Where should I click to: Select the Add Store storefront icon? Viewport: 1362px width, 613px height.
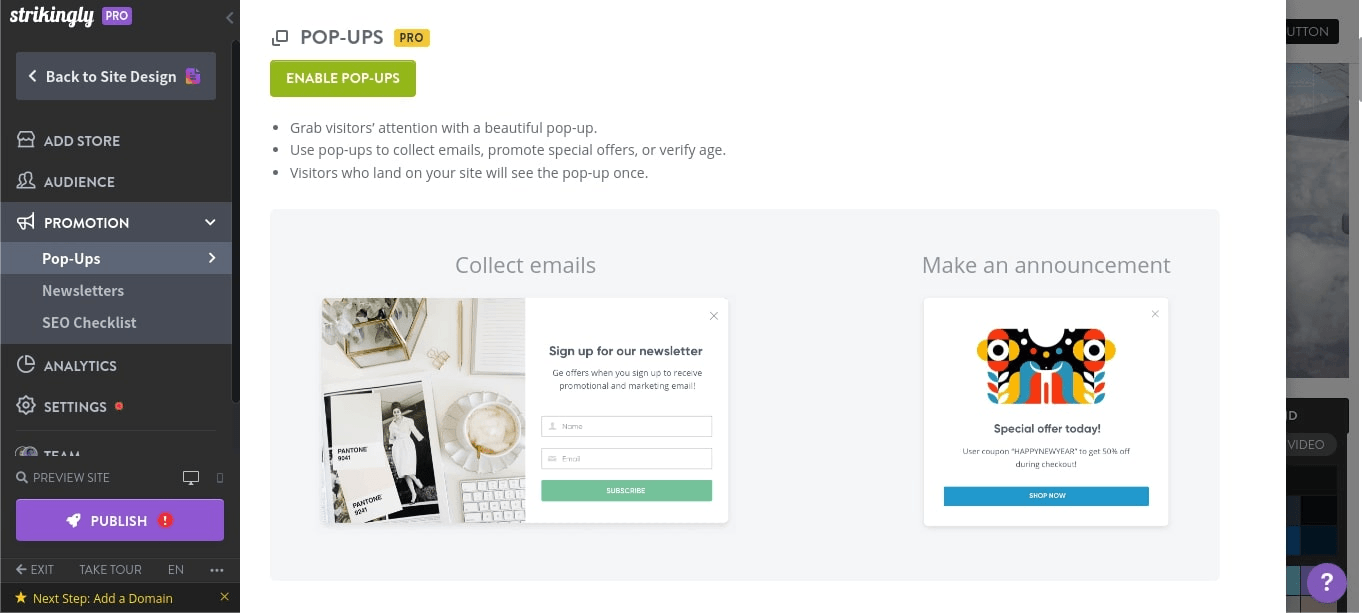coord(26,140)
